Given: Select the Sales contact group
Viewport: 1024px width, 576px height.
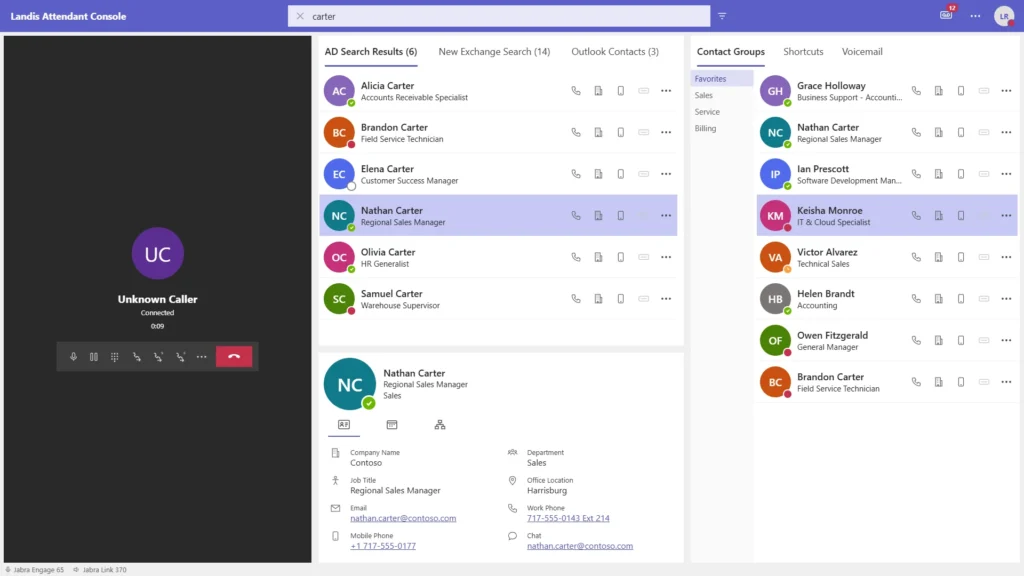Looking at the screenshot, I should pyautogui.click(x=721, y=95).
